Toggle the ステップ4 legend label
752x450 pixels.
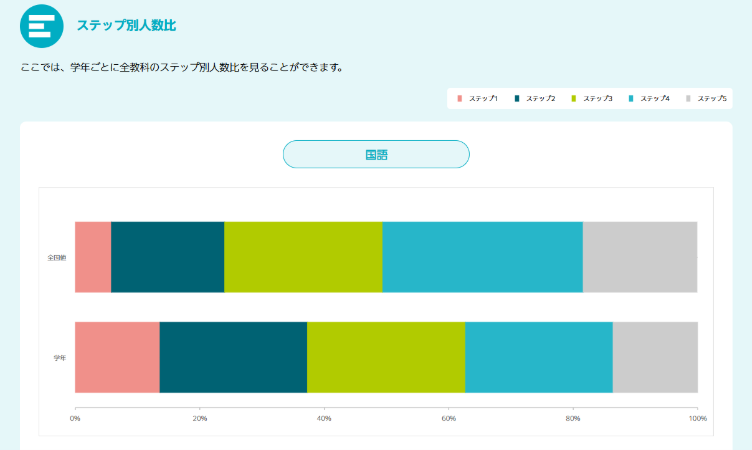(x=655, y=98)
